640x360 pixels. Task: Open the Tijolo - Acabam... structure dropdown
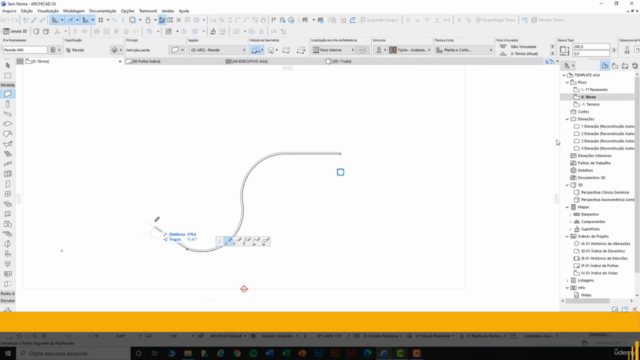click(410, 50)
